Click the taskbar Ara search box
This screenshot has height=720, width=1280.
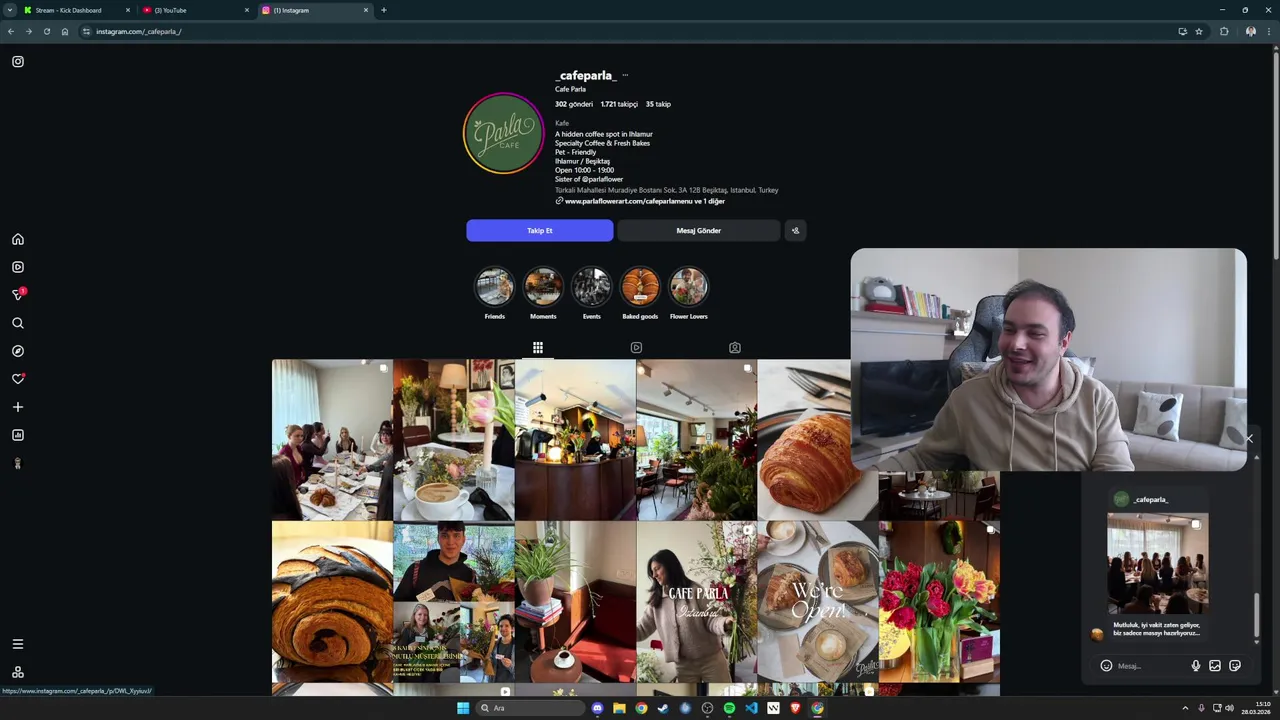pyautogui.click(x=529, y=708)
